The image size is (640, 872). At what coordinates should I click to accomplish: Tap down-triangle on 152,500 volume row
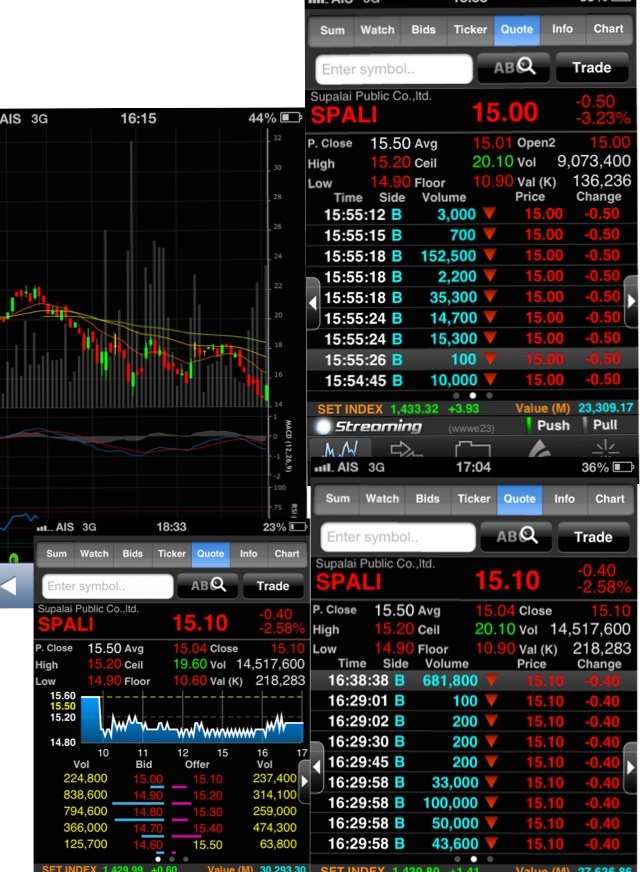coord(489,255)
